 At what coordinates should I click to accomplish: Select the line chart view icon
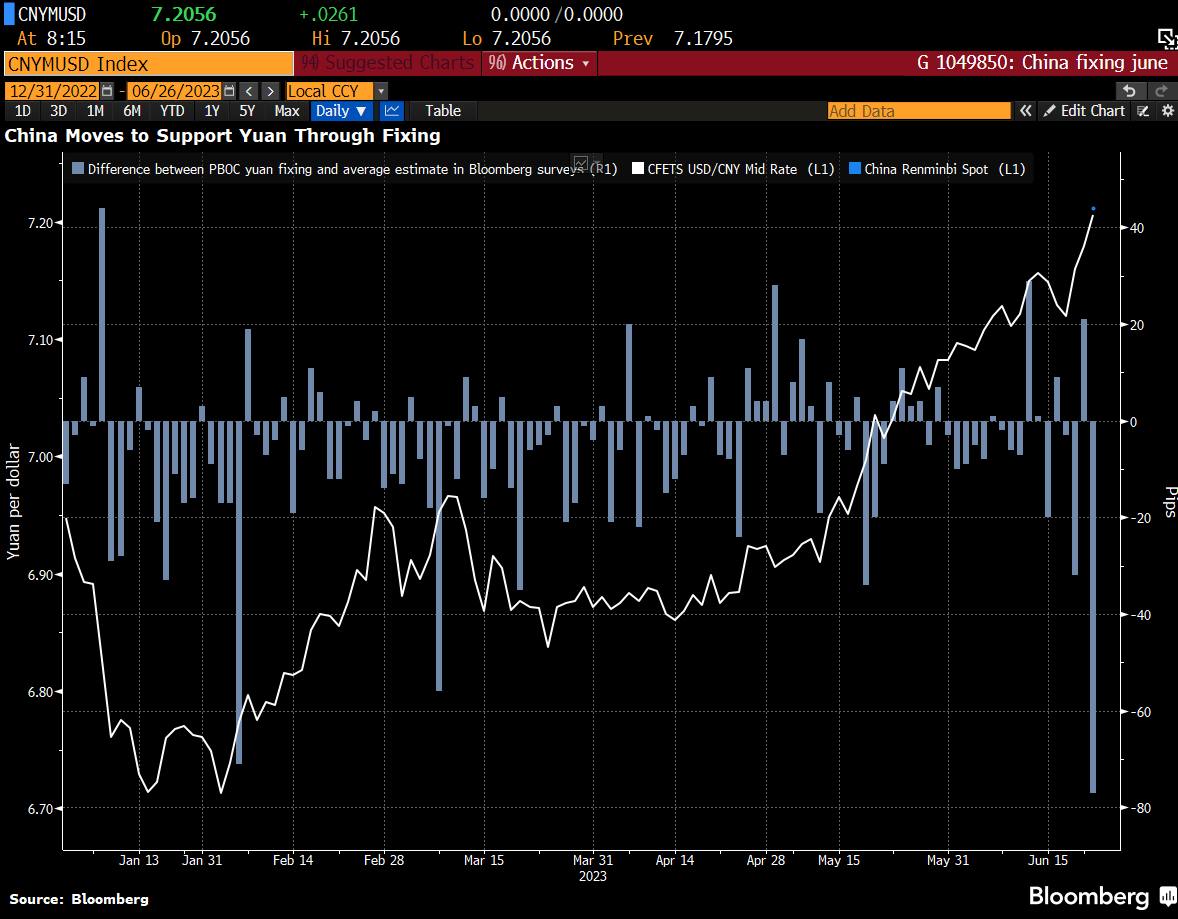391,111
